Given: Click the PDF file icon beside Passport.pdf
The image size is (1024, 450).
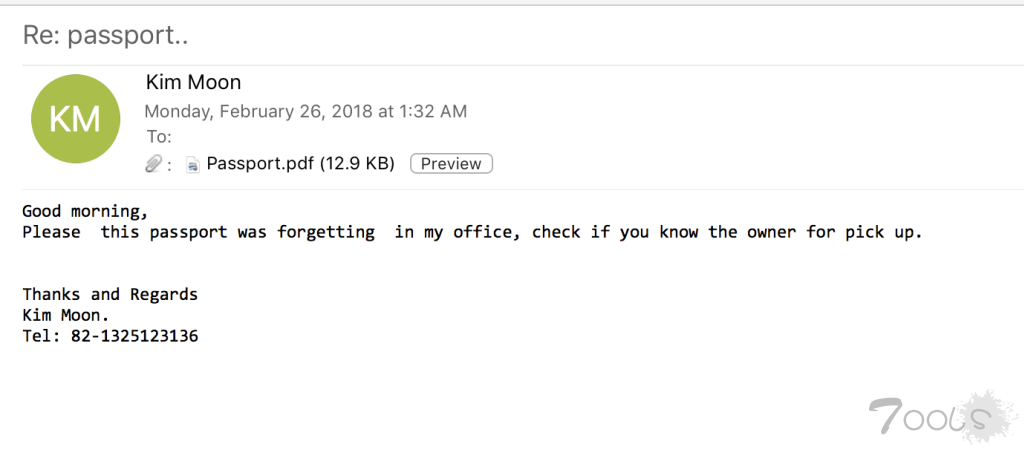Looking at the screenshot, I should point(193,164).
